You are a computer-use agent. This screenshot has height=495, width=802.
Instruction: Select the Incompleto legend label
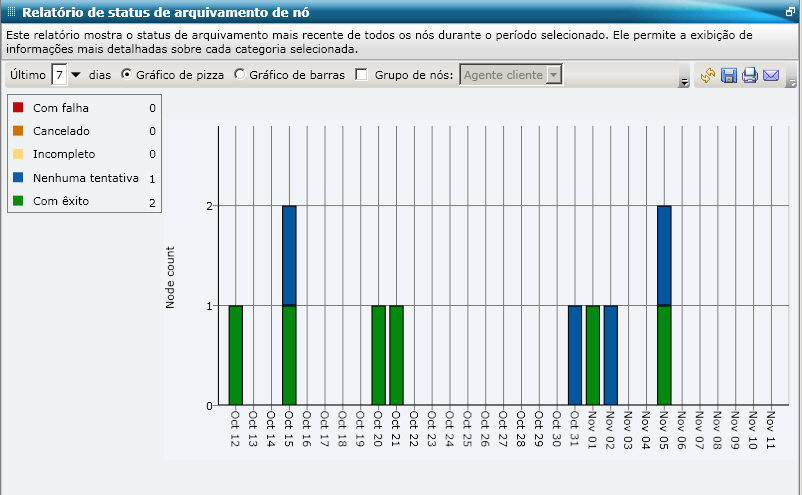[x=64, y=154]
